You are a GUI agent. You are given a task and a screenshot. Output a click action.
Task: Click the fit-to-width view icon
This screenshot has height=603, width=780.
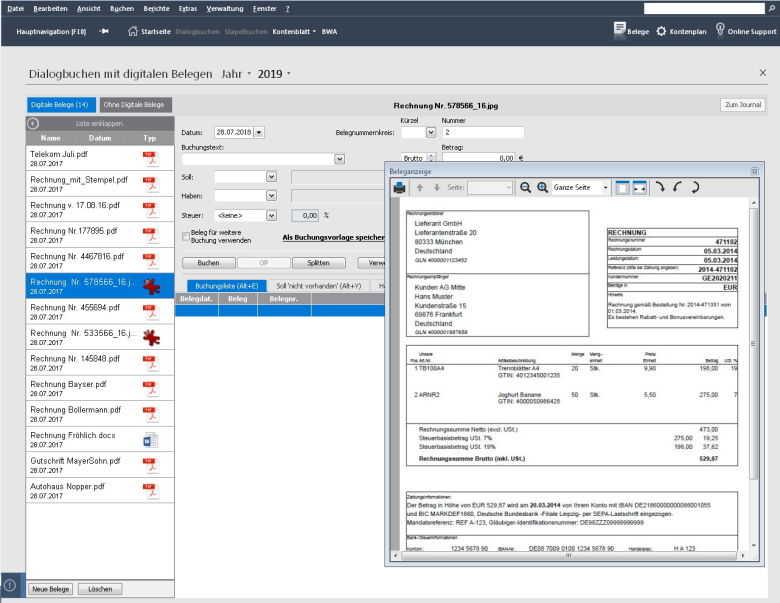tap(641, 187)
